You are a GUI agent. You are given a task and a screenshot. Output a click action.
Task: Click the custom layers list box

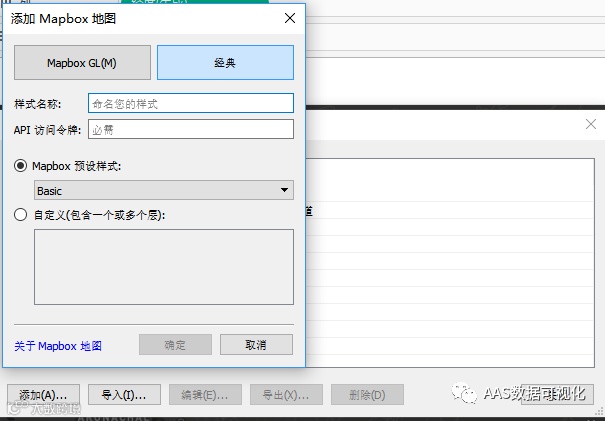(164, 267)
